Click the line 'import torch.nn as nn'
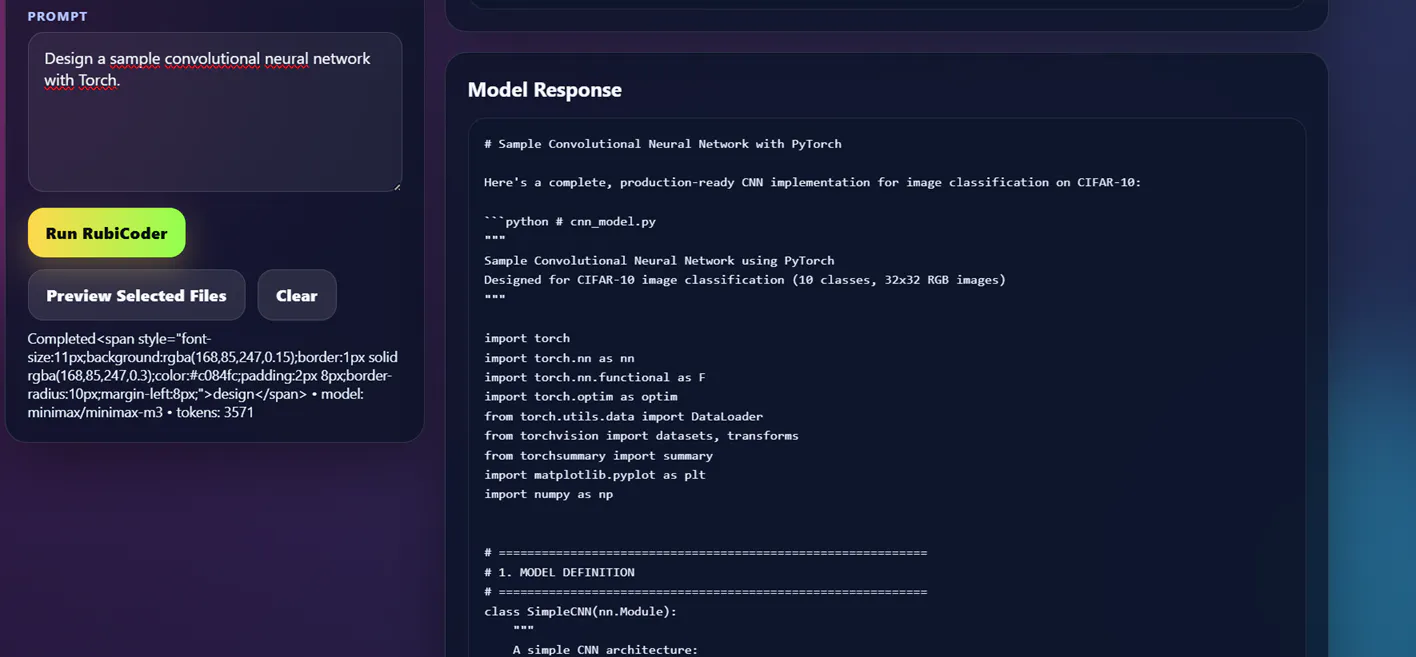Viewport: 1416px width, 657px height. tap(559, 358)
